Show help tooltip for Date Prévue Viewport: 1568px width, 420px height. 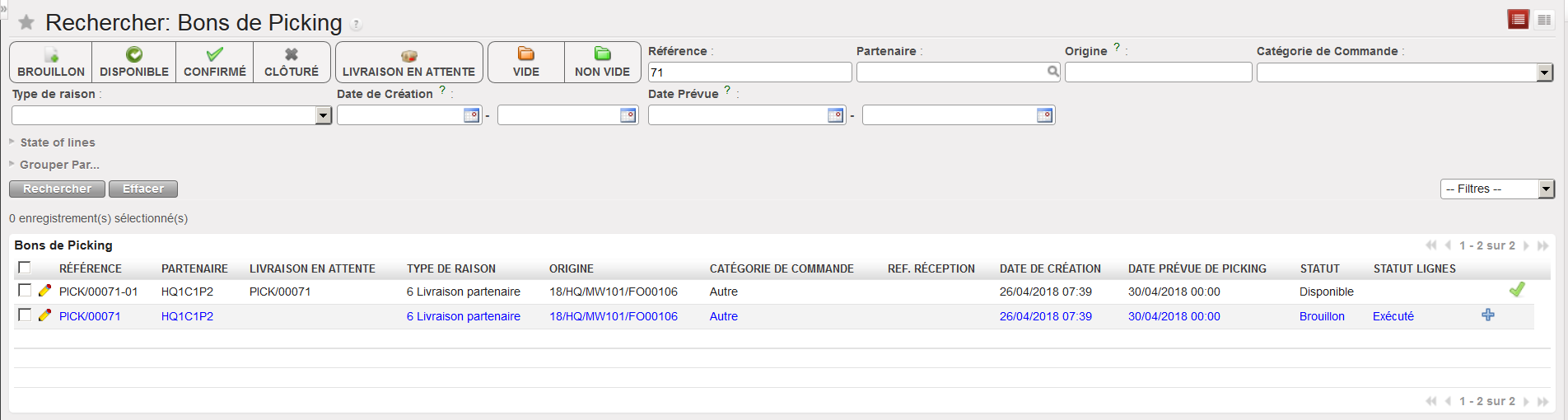pos(727,91)
